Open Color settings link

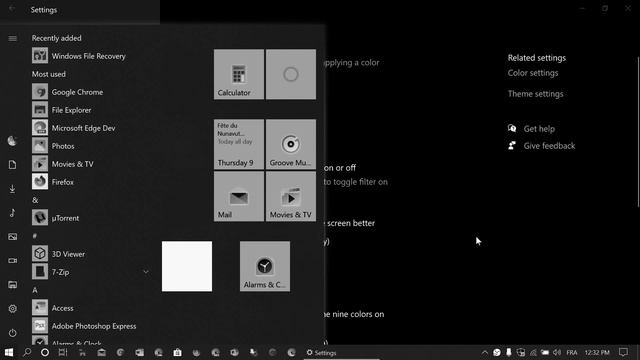[x=533, y=73]
